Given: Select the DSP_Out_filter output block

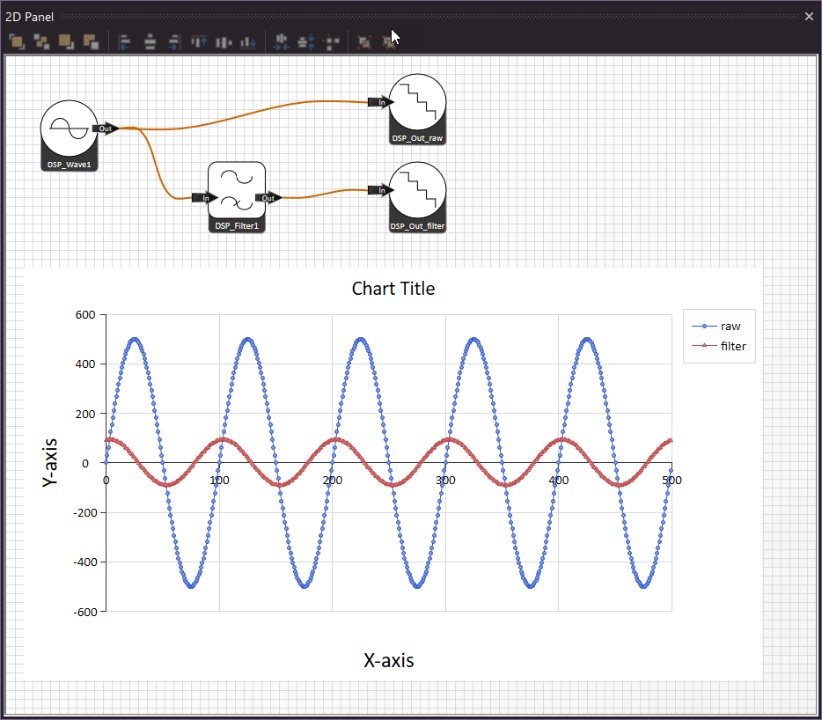Looking at the screenshot, I should (x=417, y=191).
